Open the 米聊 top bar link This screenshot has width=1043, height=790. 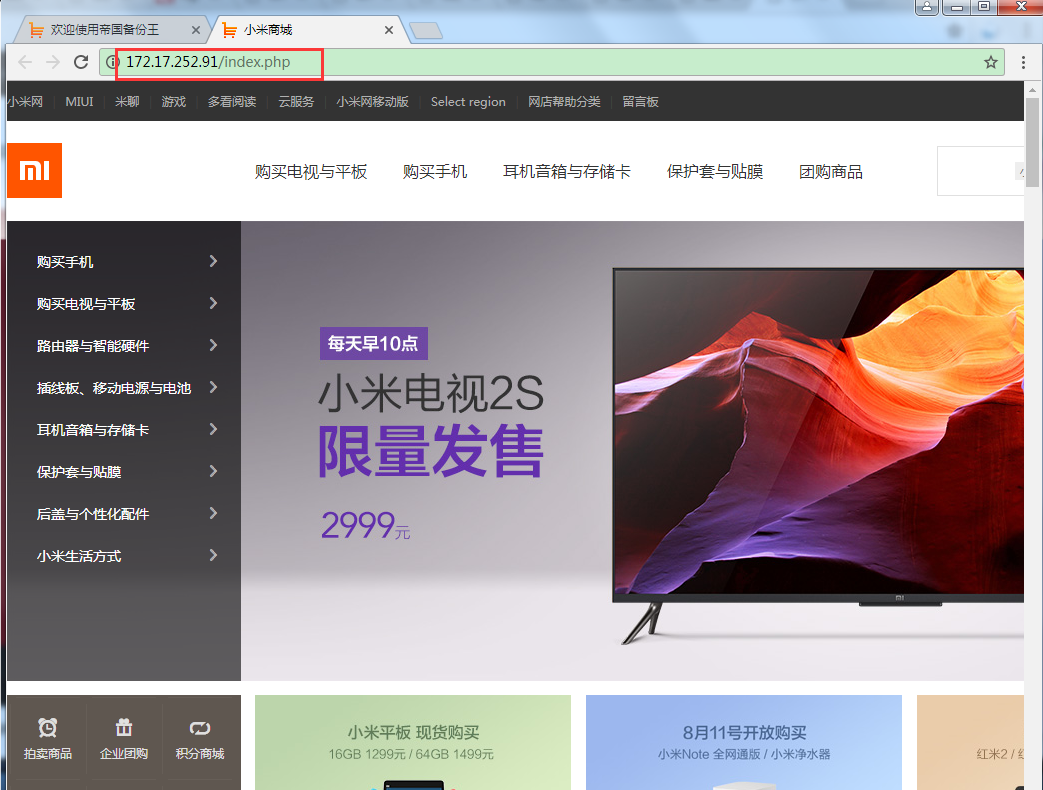[127, 102]
